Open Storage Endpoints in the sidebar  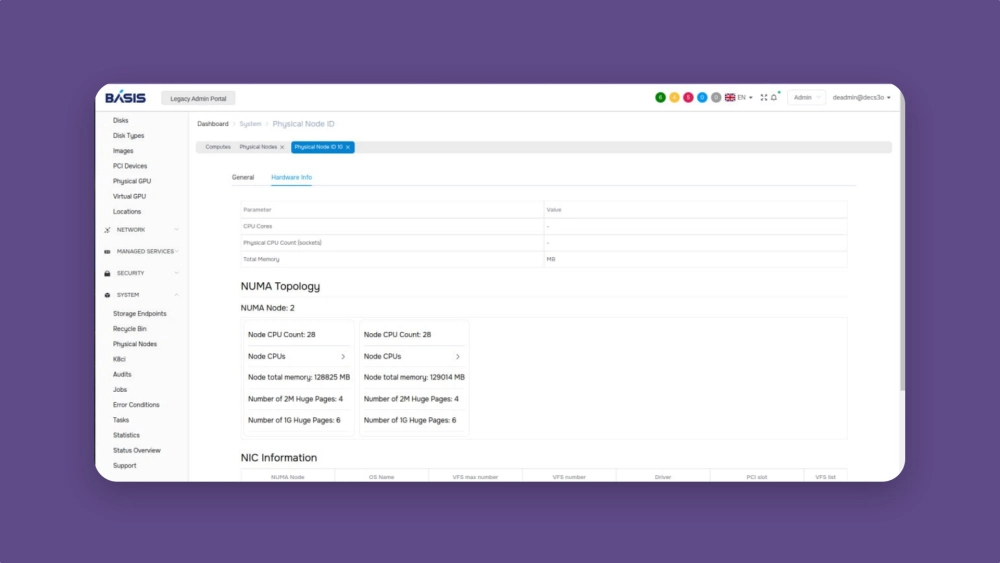[140, 314]
